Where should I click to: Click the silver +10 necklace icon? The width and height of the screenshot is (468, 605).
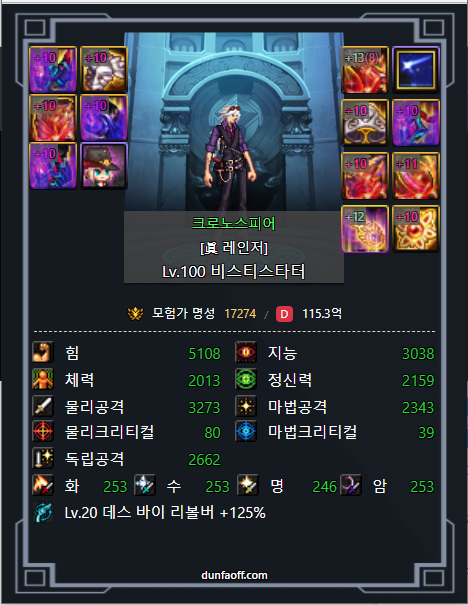[x=364, y=123]
